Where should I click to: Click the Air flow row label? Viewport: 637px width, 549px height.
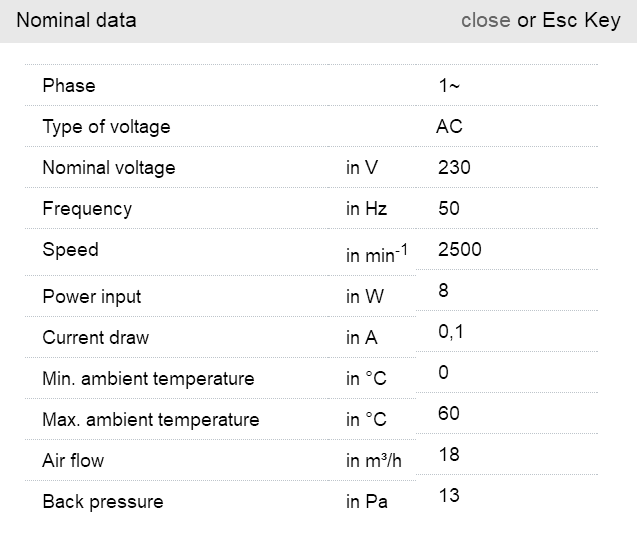click(73, 461)
